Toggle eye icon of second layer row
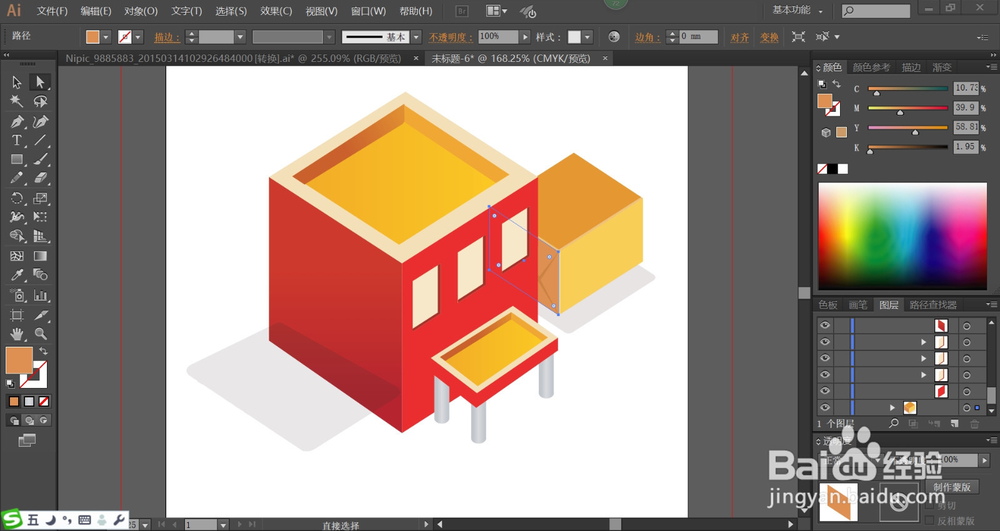Image resolution: width=1000 pixels, height=531 pixels. click(x=825, y=342)
